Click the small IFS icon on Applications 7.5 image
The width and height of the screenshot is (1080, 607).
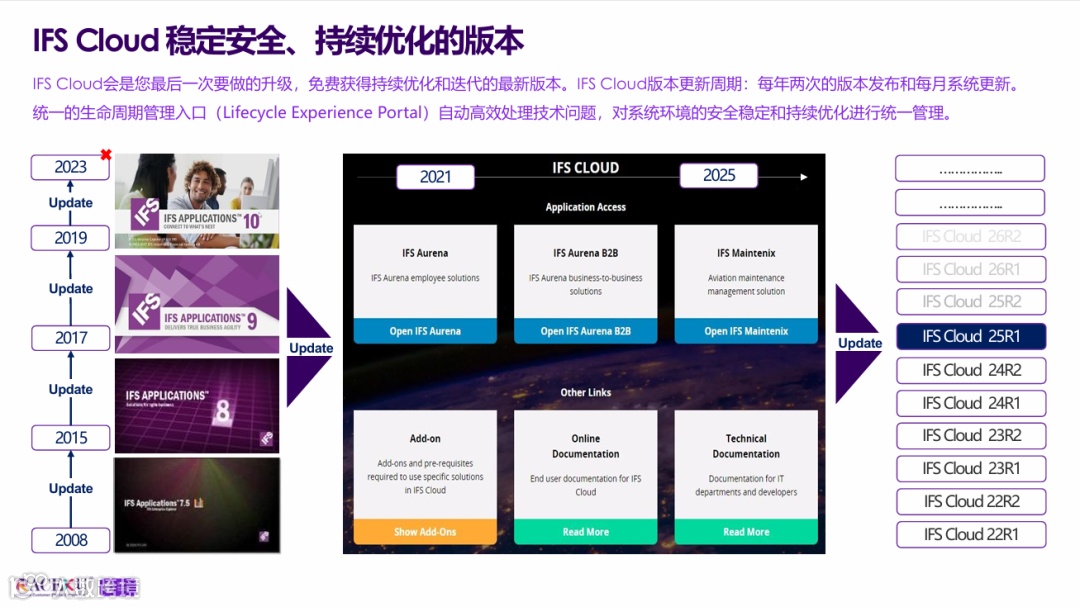pos(264,536)
